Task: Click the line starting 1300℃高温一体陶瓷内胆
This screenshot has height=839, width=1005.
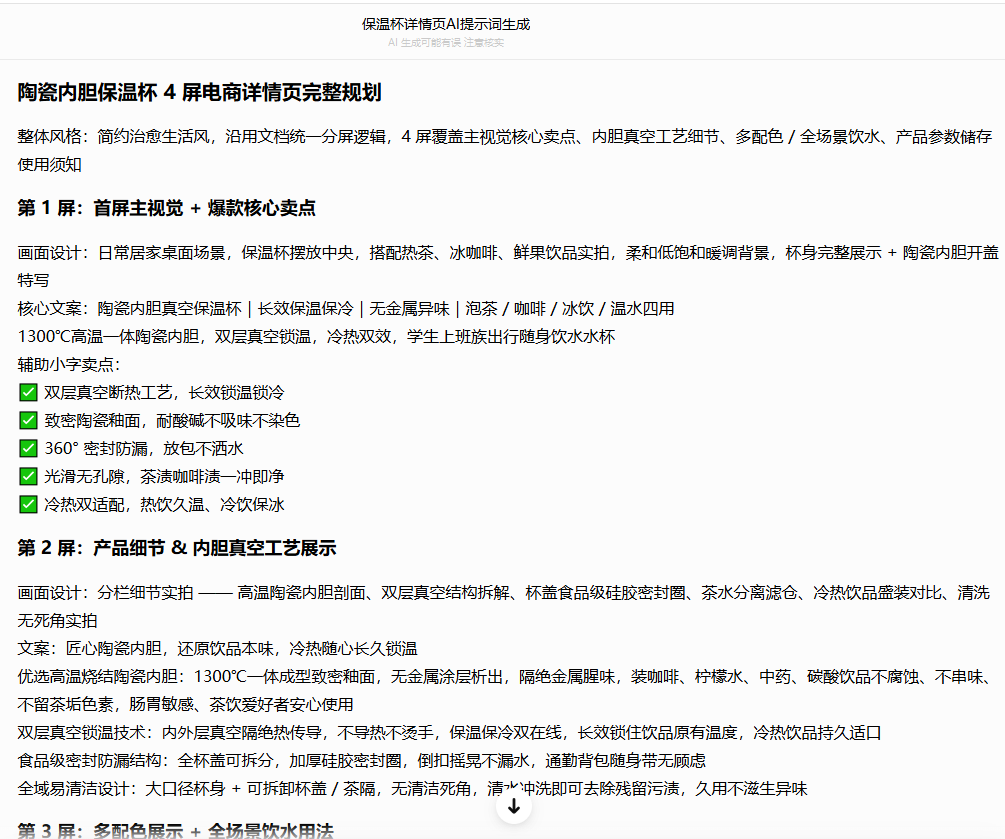Action: [x=316, y=336]
